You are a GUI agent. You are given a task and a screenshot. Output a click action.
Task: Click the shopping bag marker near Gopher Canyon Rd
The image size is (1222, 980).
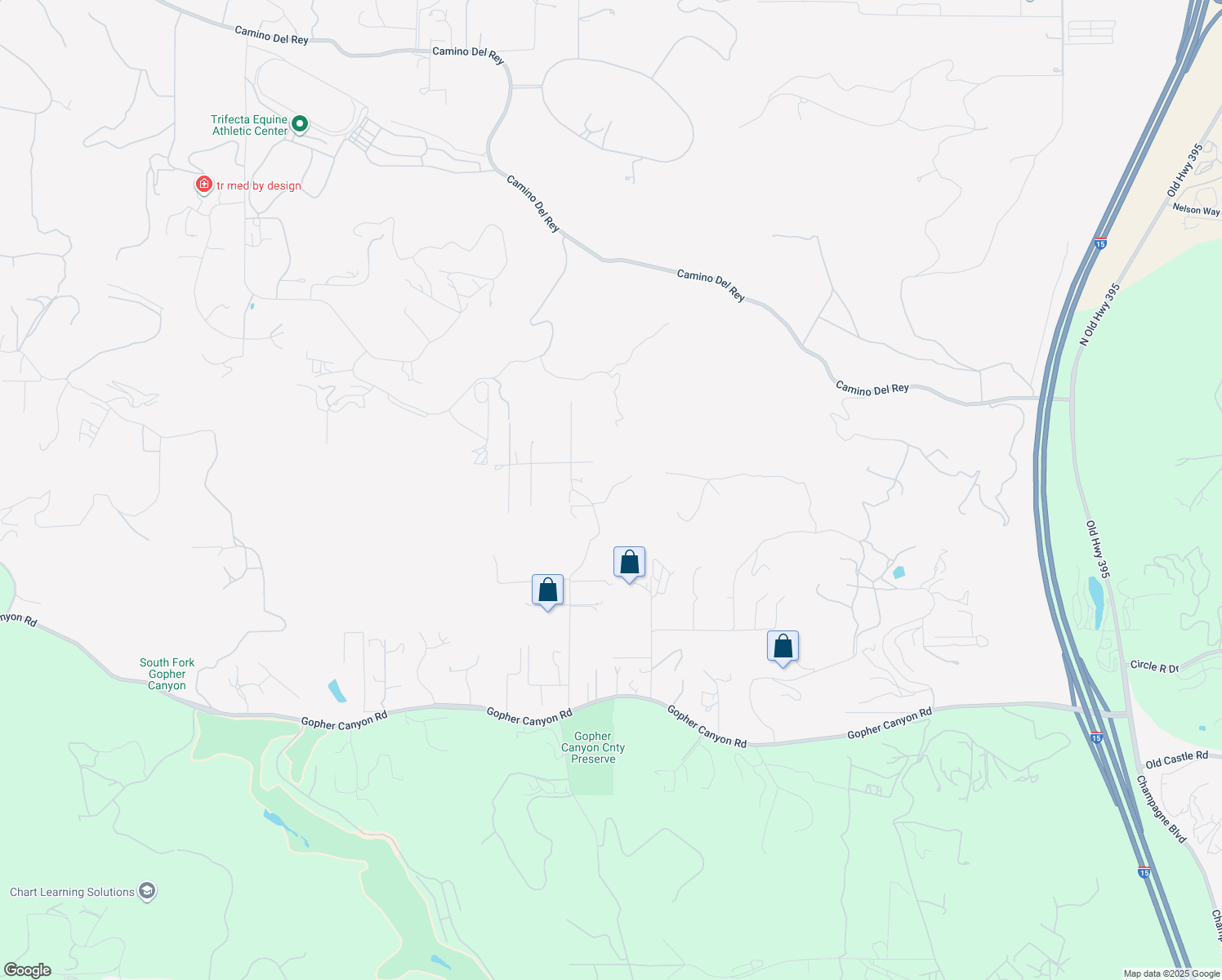(x=783, y=645)
